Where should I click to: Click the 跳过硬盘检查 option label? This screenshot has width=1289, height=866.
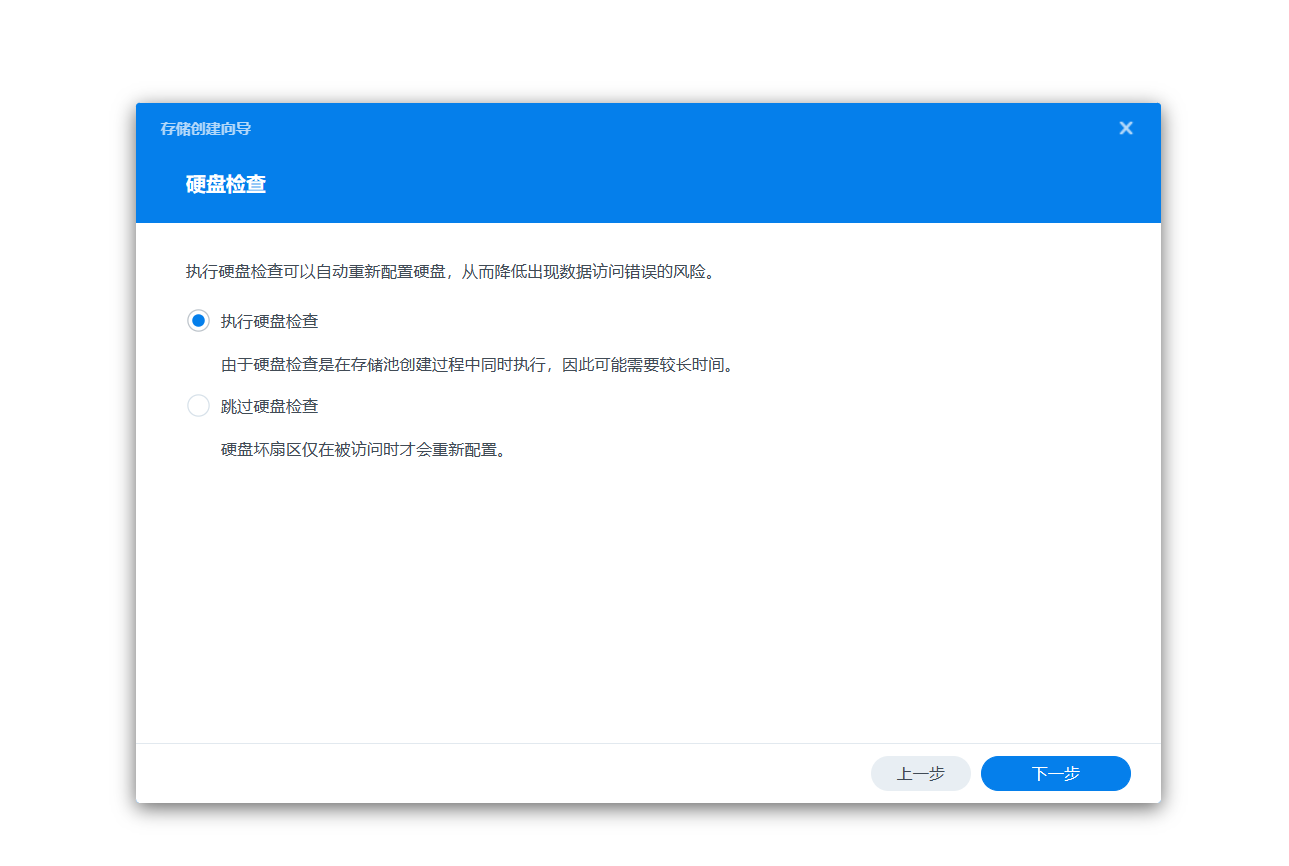pos(270,406)
